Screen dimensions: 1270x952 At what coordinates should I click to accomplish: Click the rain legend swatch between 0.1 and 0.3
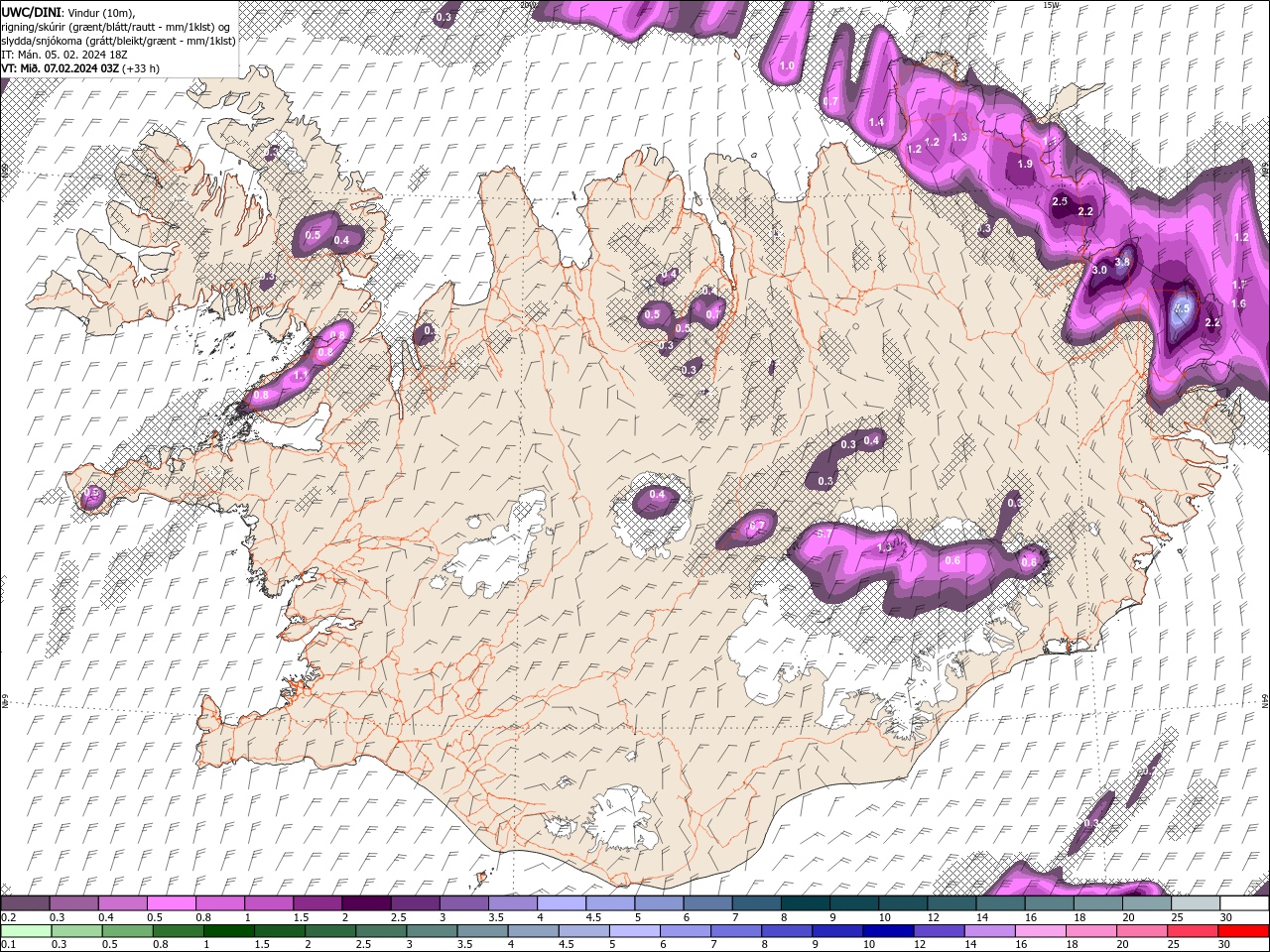pos(26,931)
